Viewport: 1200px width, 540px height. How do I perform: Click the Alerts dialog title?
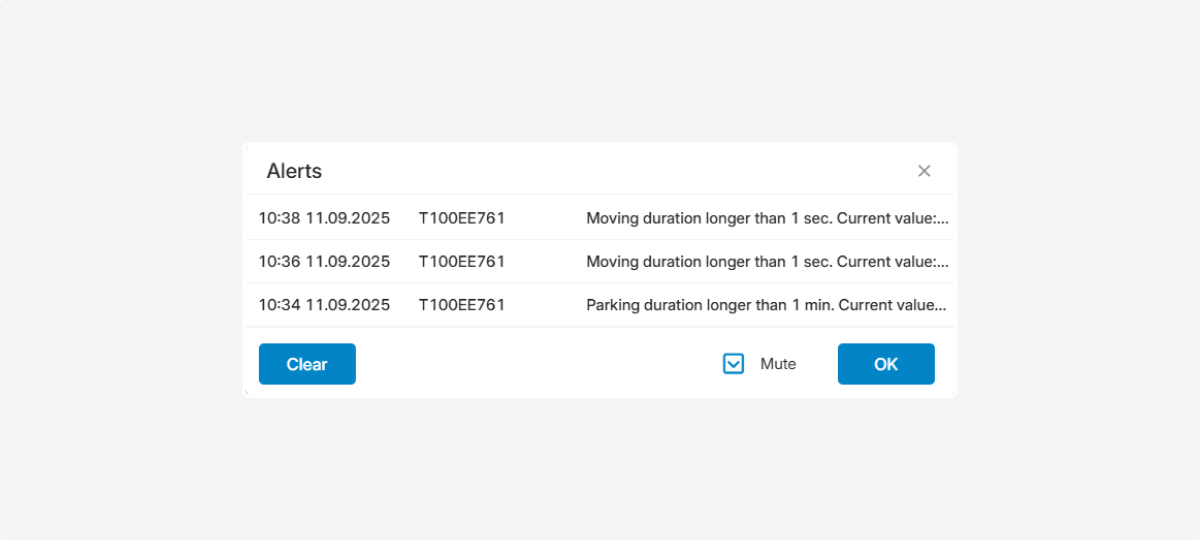[x=294, y=171]
